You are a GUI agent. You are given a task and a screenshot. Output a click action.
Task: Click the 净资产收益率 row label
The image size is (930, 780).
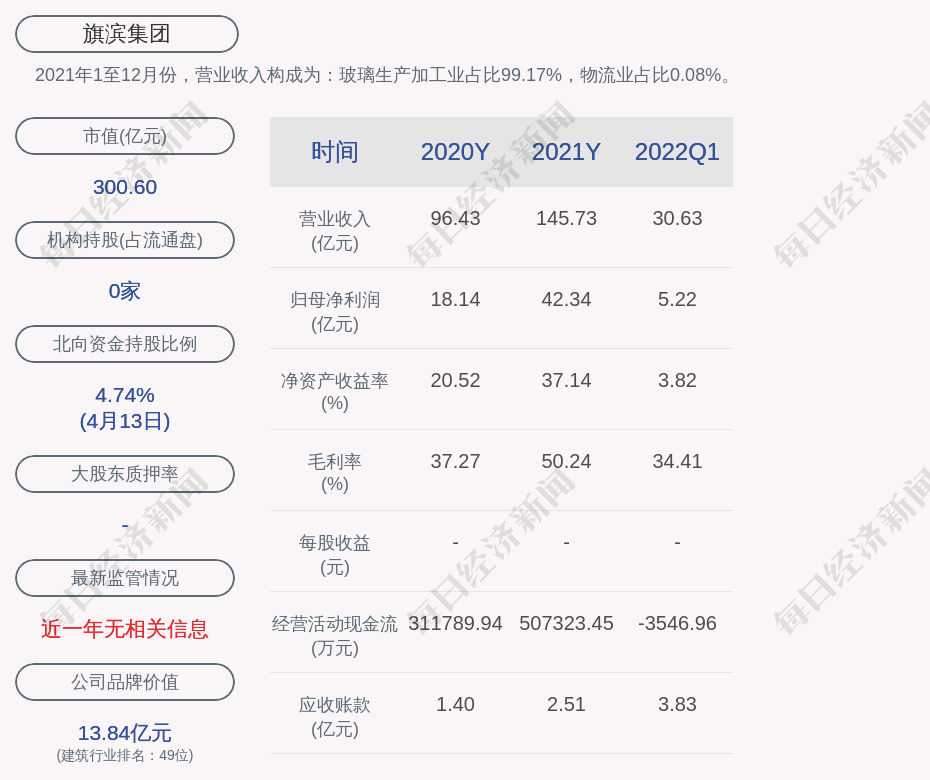point(335,391)
